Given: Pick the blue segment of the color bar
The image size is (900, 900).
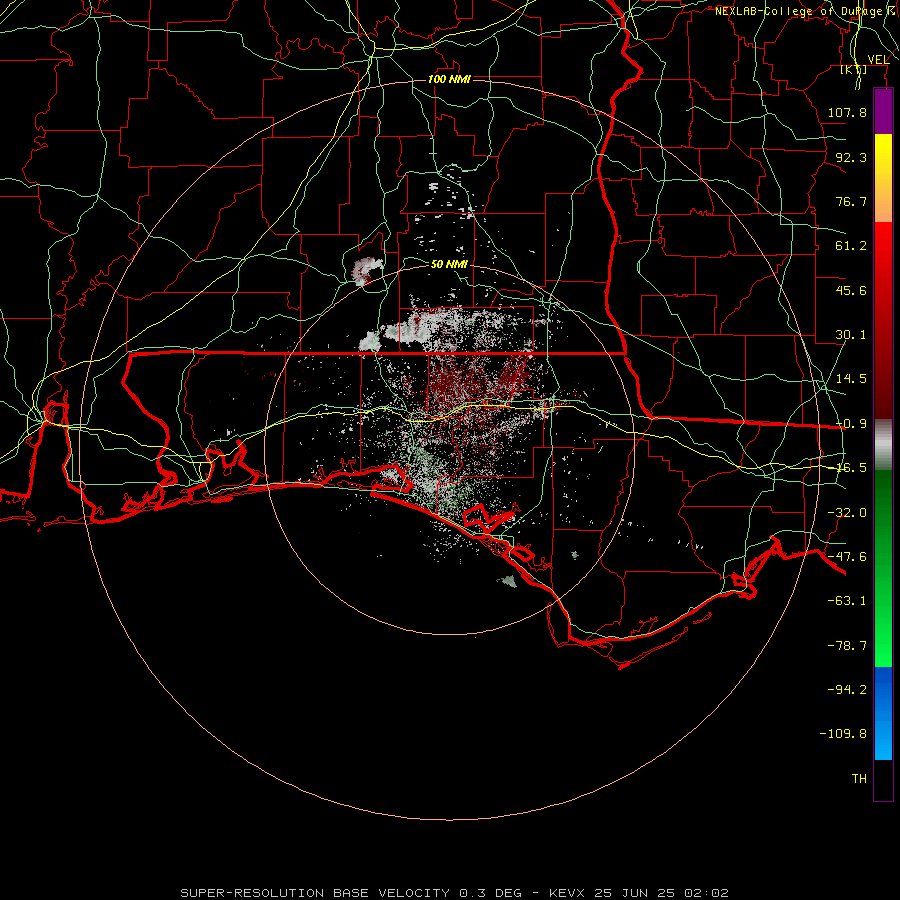Looking at the screenshot, I should tap(883, 713).
